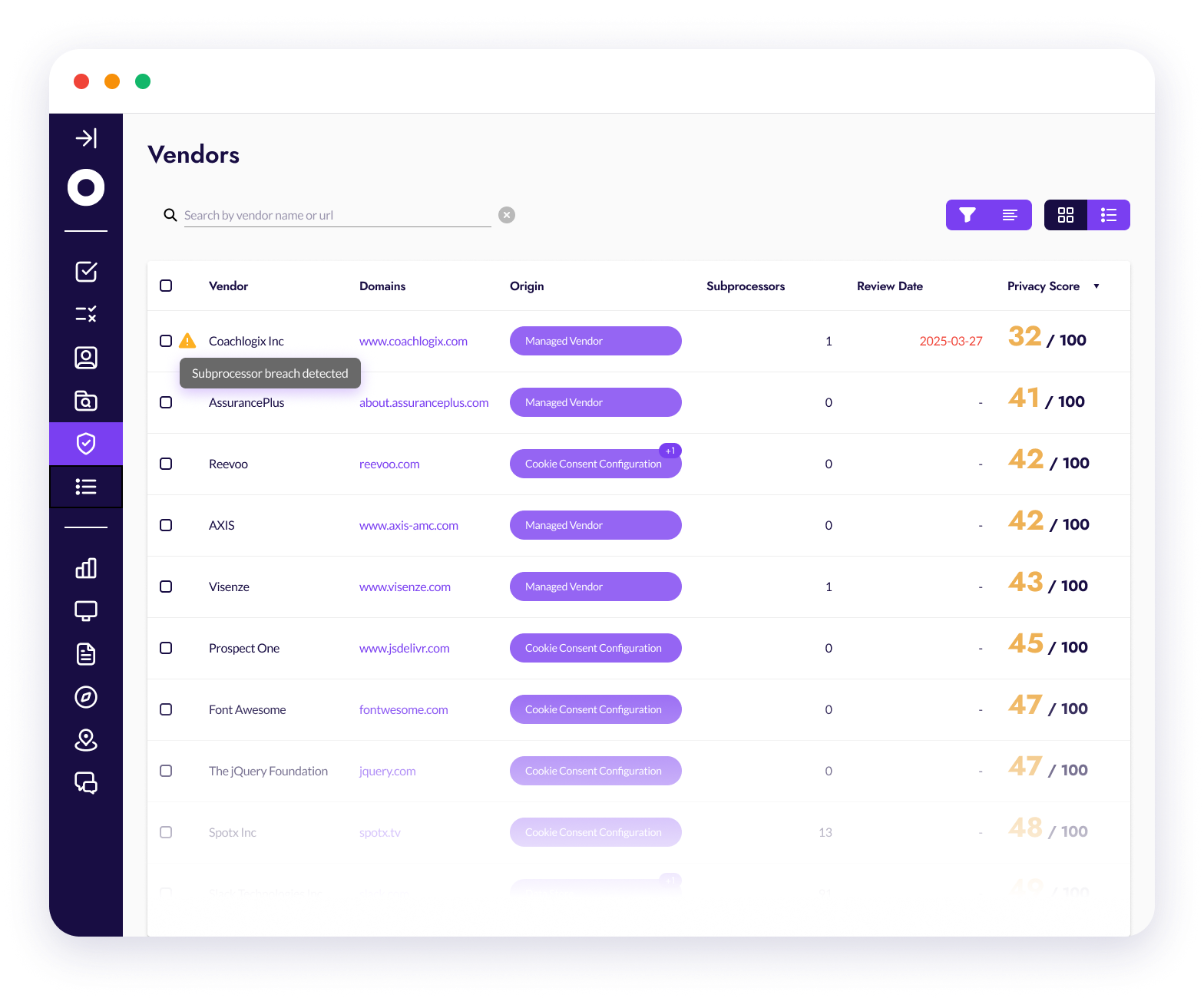Viewport: 1204px width, 998px height.
Task: Open the map pin sidebar icon
Action: tap(86, 740)
